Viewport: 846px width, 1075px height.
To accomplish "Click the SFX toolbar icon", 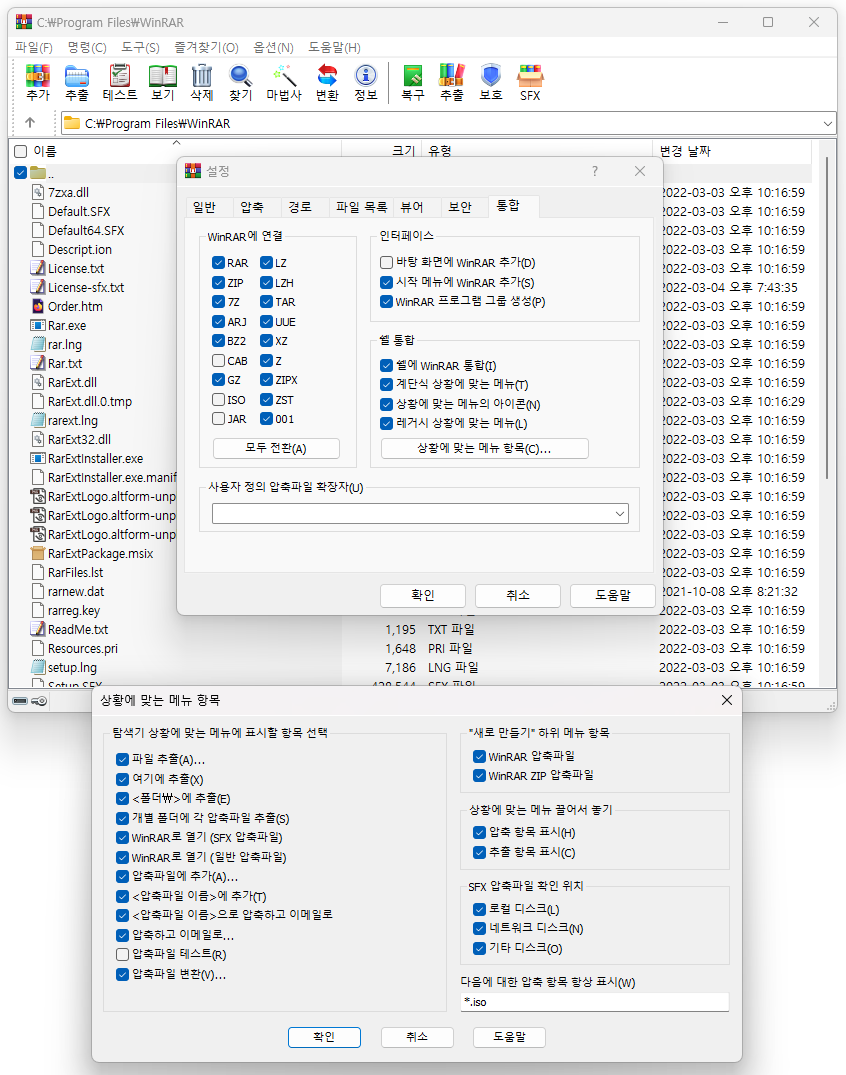I will [x=530, y=82].
